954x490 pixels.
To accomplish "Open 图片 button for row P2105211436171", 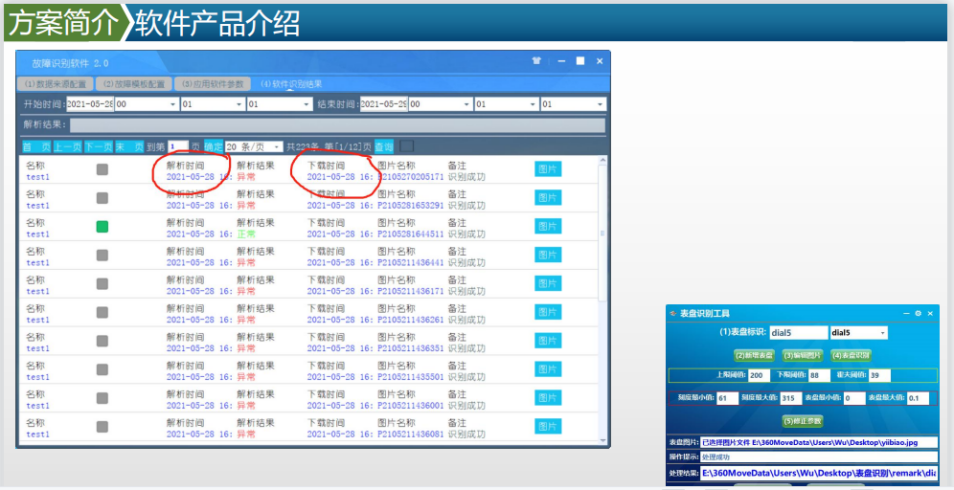I will (548, 284).
